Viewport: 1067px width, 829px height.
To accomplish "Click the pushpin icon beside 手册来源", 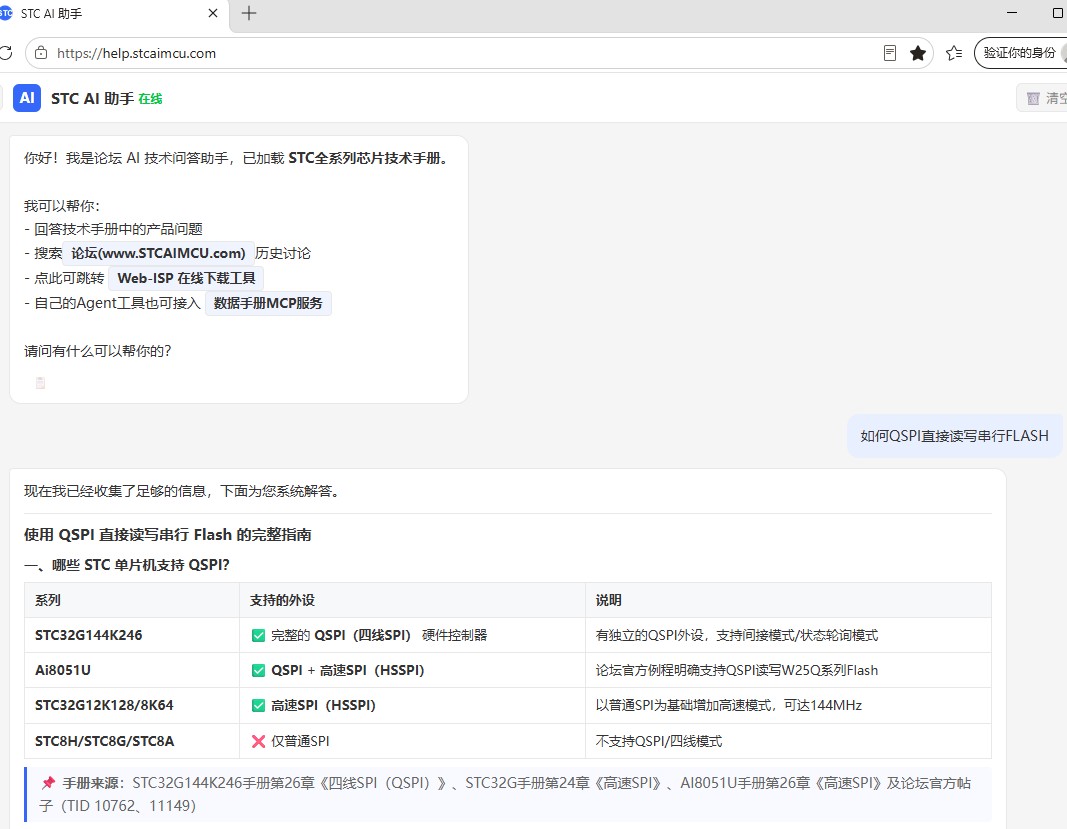I will 48,783.
